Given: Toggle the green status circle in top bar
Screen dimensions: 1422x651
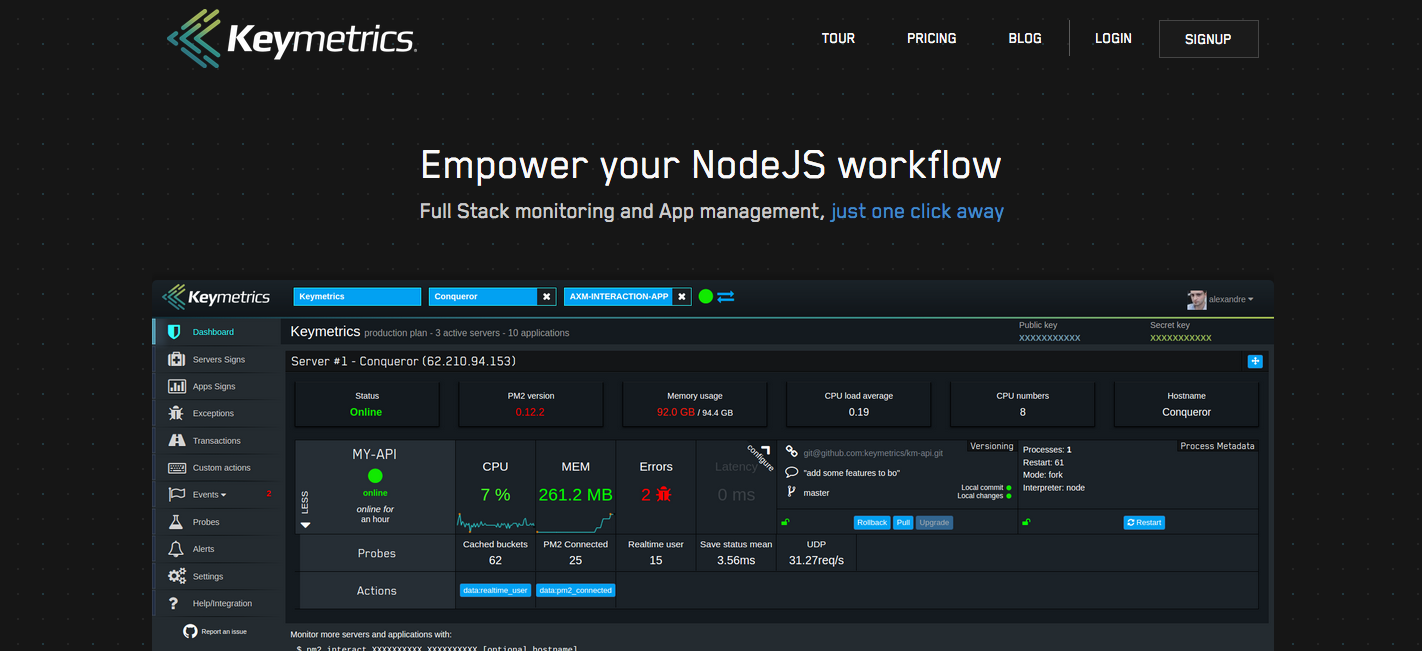Looking at the screenshot, I should (706, 297).
